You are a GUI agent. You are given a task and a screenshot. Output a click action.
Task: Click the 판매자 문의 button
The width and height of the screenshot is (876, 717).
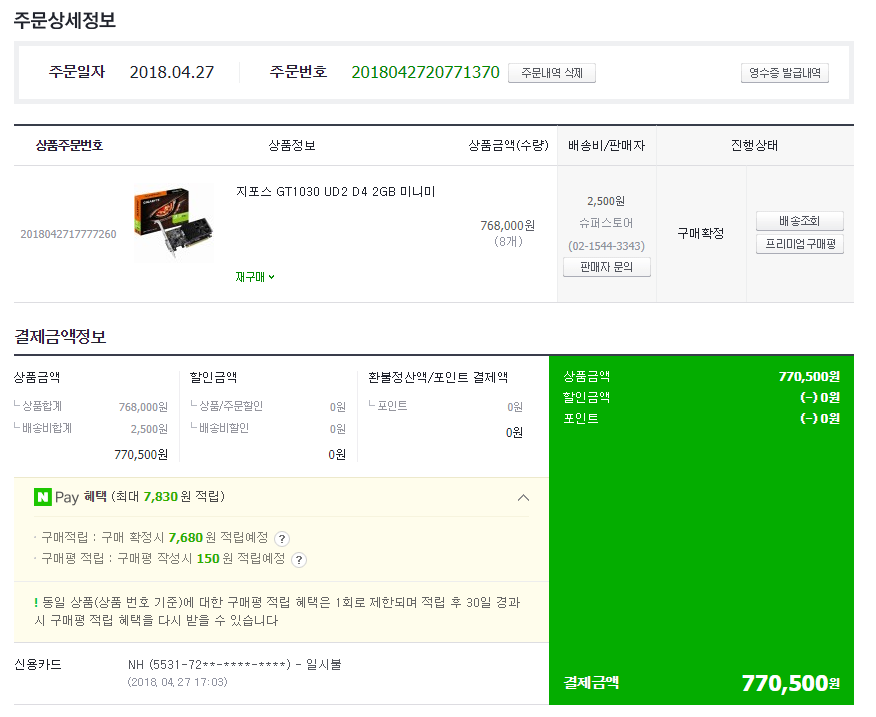tap(606, 267)
